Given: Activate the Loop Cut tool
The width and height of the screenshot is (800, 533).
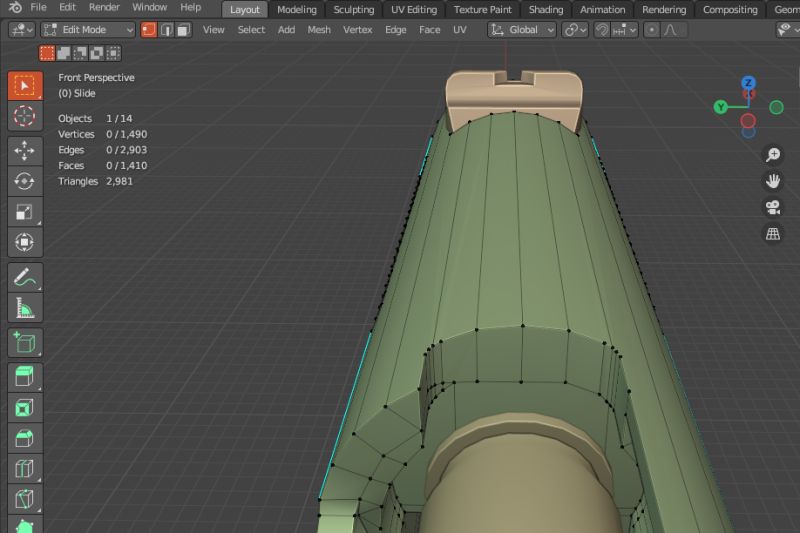Looking at the screenshot, I should click(x=24, y=469).
